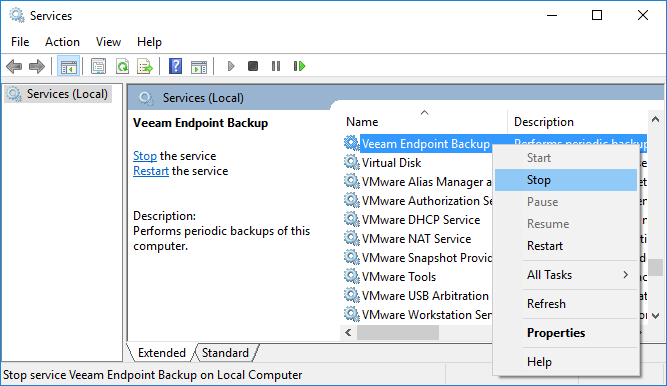667x386 pixels.
Task: Maximize the Services window
Action: (x=597, y=15)
